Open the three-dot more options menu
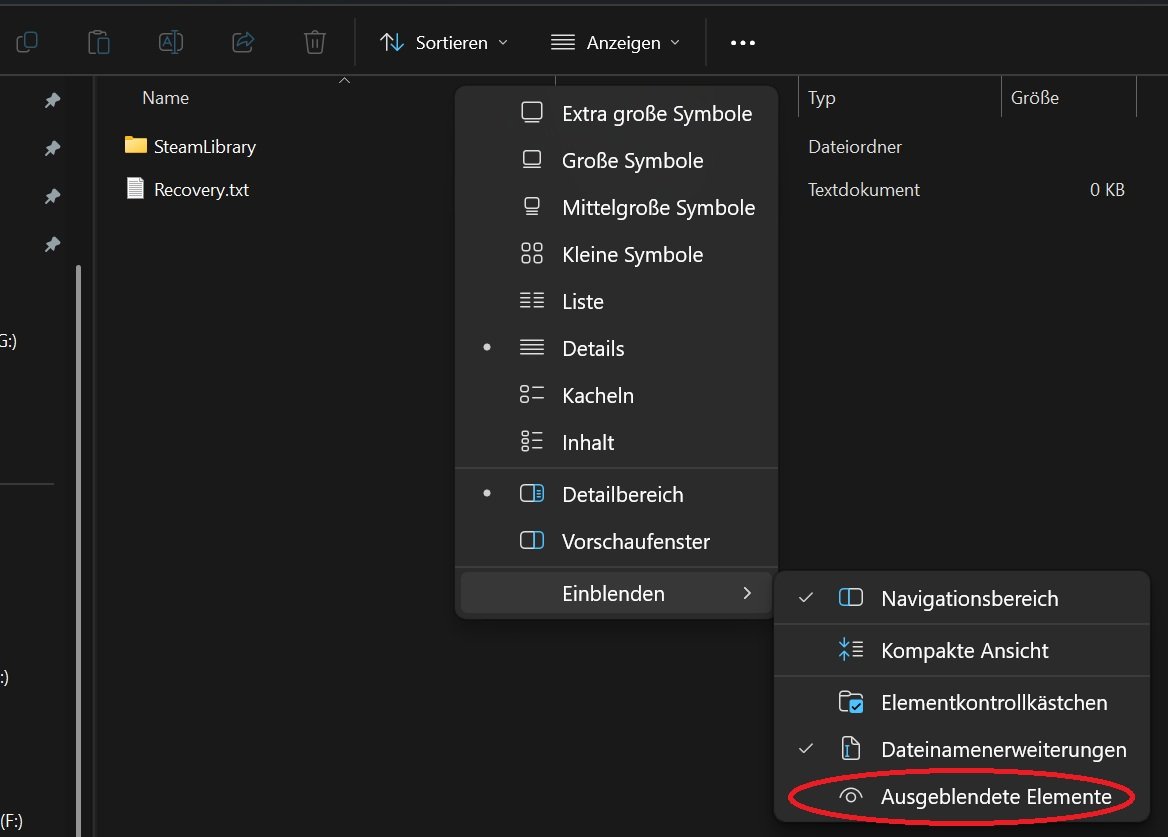1168x837 pixels. [x=742, y=43]
